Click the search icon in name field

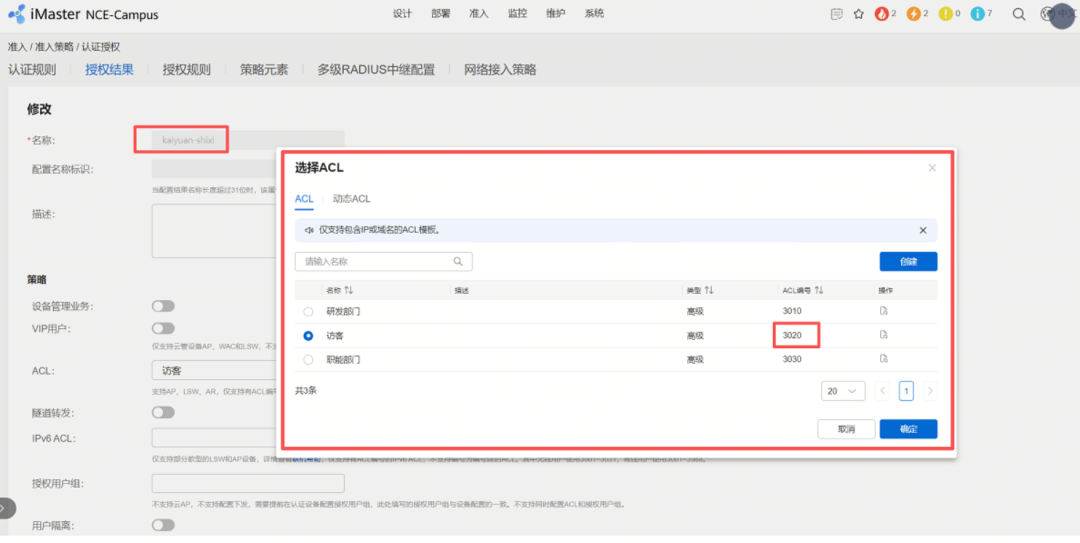coord(458,261)
